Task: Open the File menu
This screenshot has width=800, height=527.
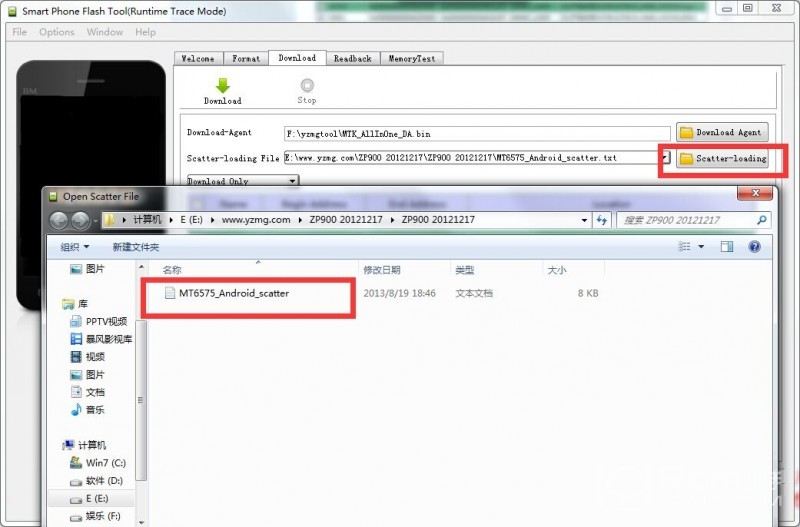Action: (x=19, y=32)
